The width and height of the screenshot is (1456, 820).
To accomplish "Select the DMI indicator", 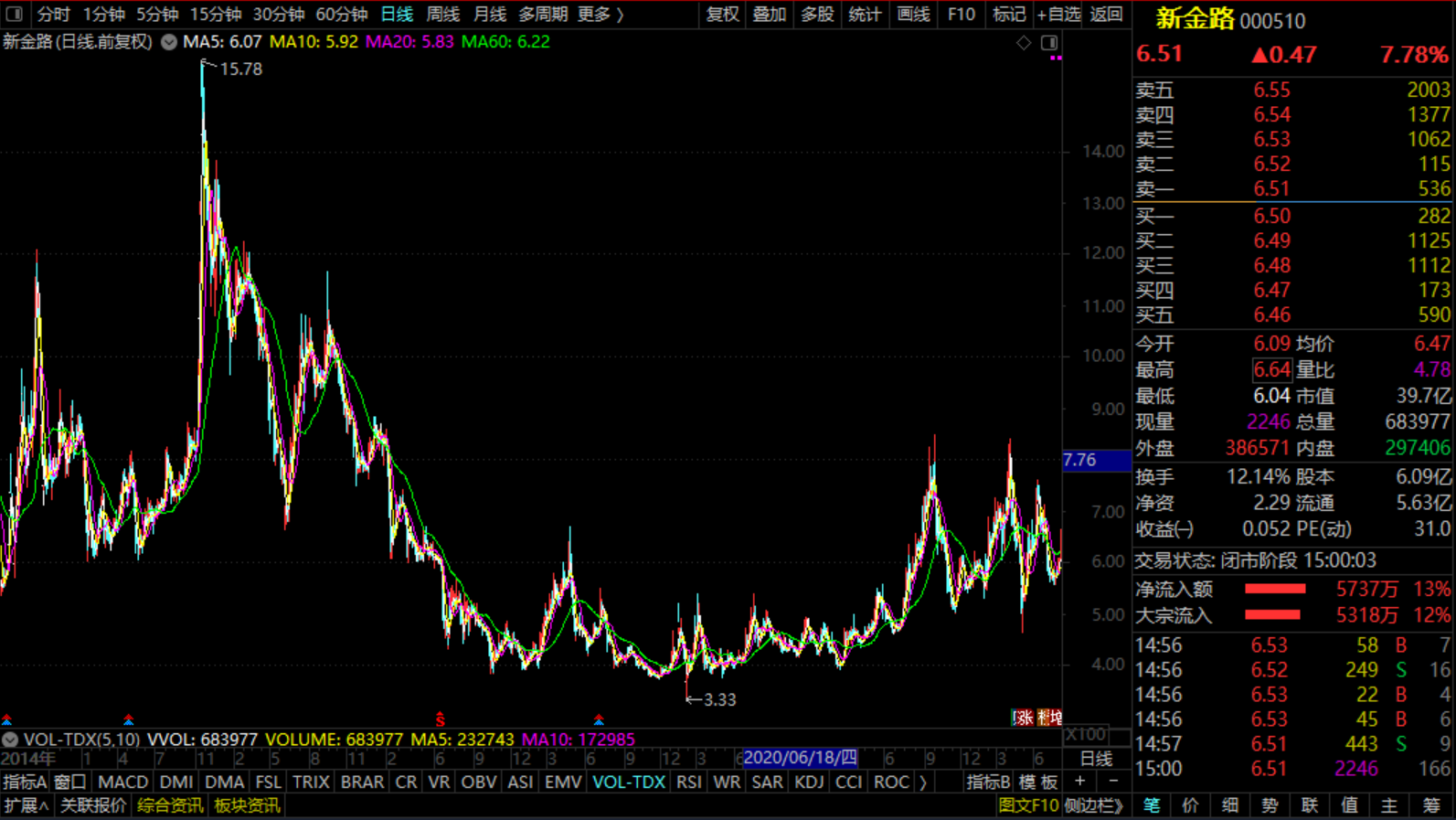I will (176, 782).
